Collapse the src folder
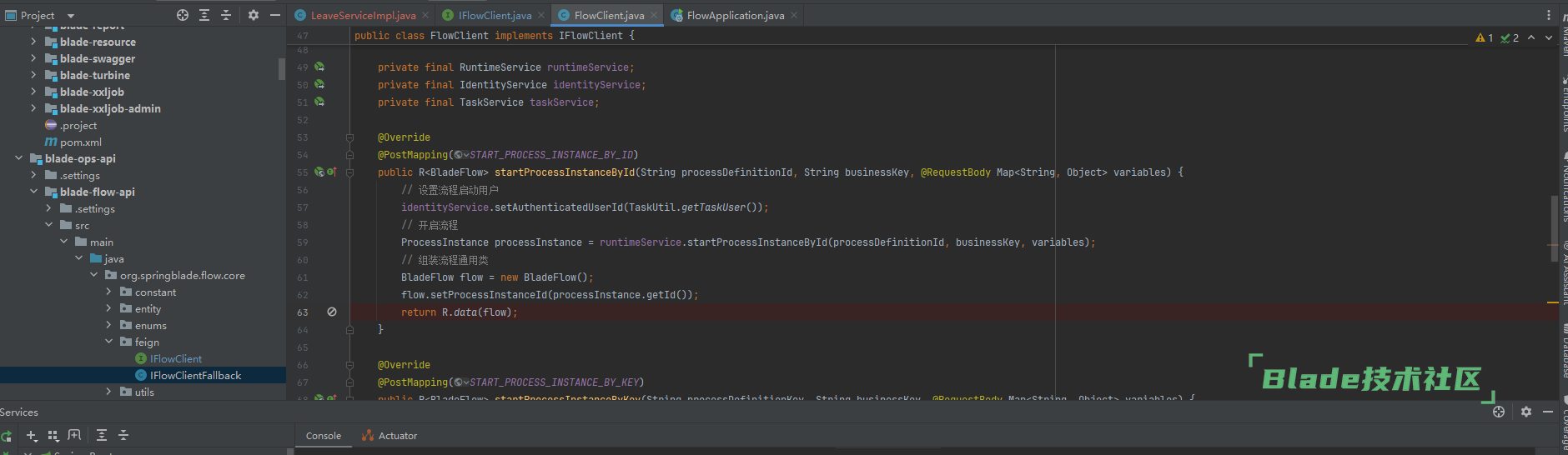 pos(48,225)
